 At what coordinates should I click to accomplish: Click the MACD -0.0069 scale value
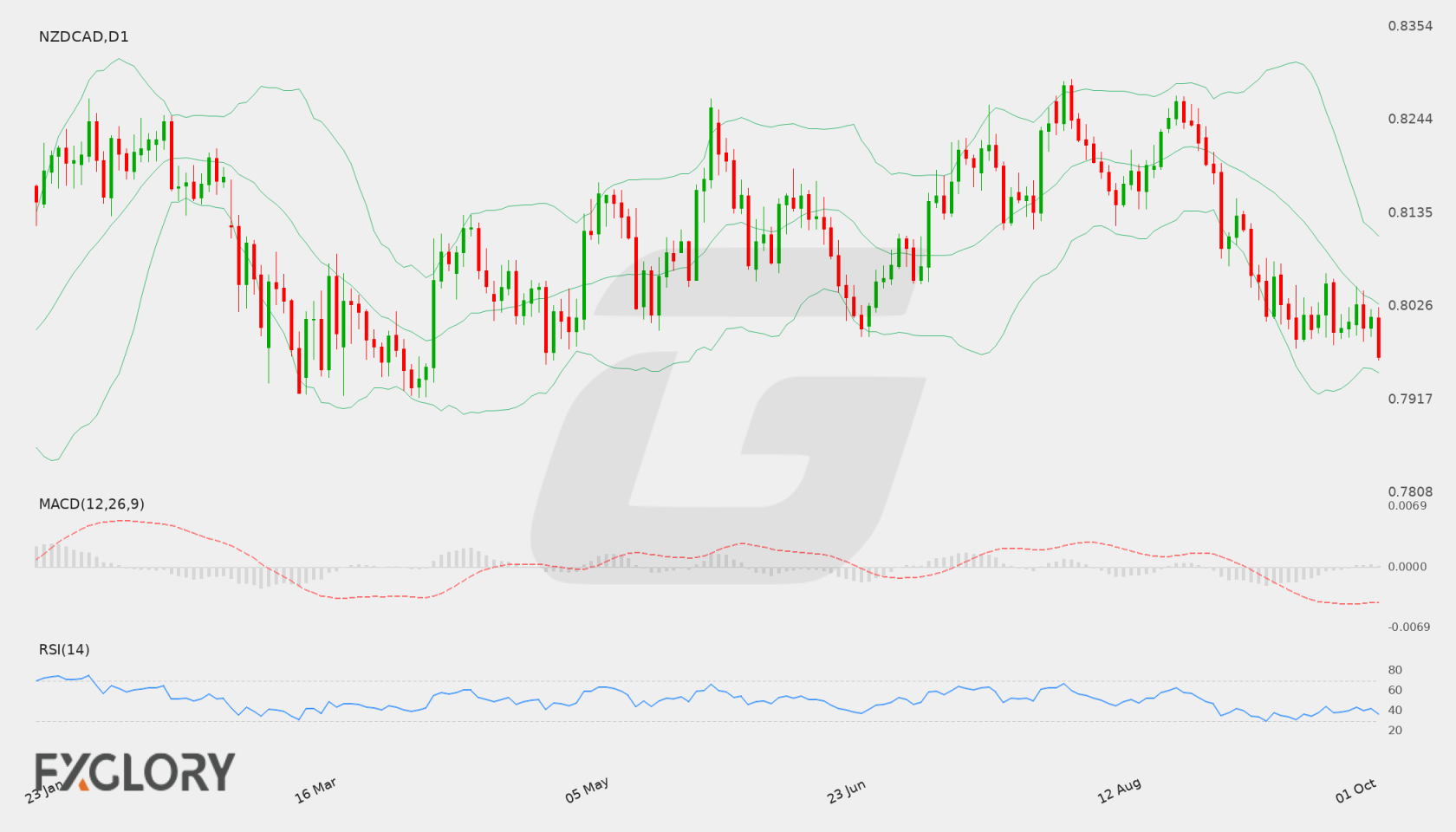(1409, 627)
